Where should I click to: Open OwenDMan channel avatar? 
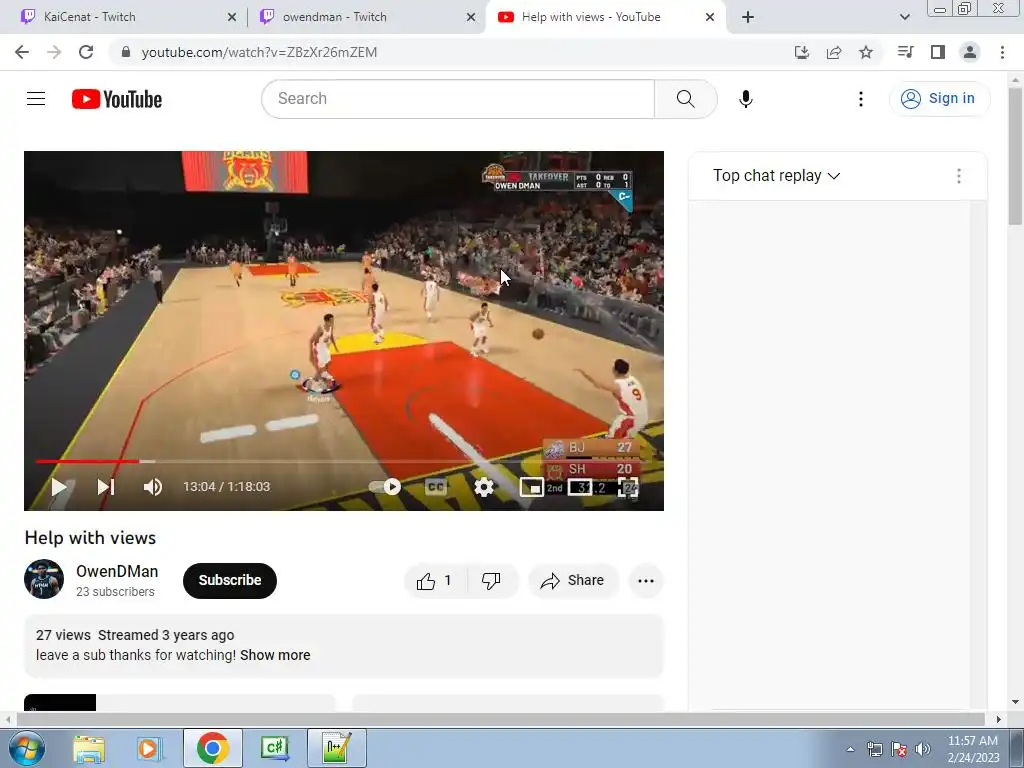pos(44,579)
